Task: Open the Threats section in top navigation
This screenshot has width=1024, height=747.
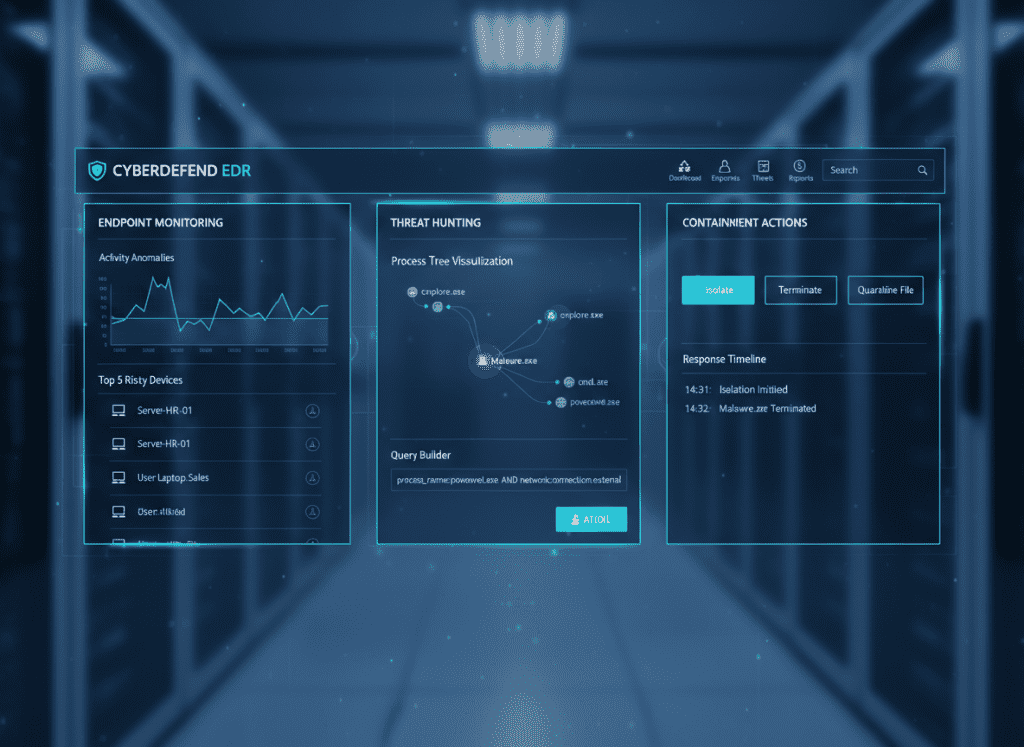Action: pos(762,169)
